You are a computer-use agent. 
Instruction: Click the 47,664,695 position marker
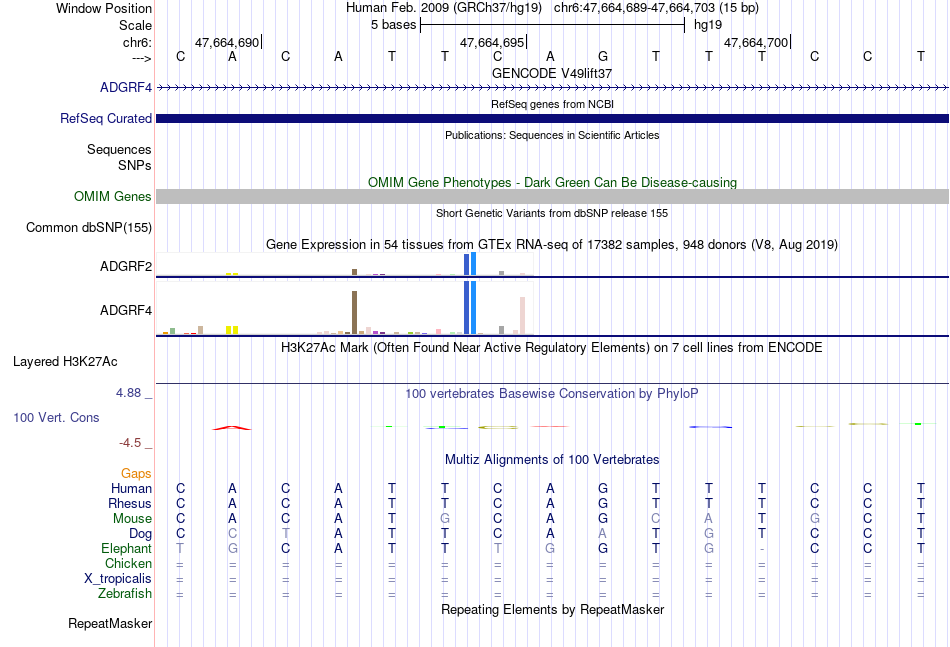pyautogui.click(x=493, y=42)
